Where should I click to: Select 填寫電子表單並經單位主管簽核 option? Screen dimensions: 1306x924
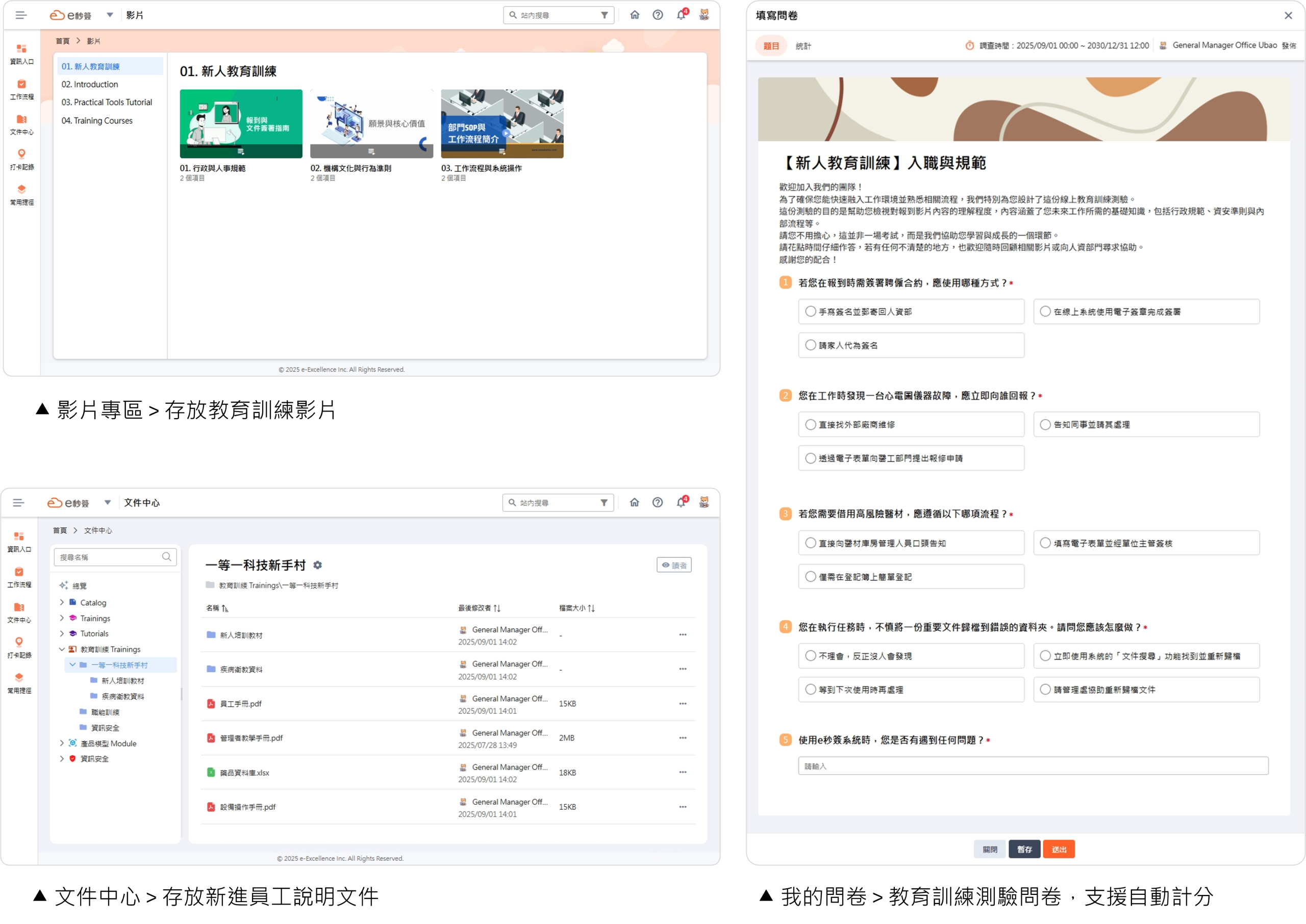[x=1045, y=544]
